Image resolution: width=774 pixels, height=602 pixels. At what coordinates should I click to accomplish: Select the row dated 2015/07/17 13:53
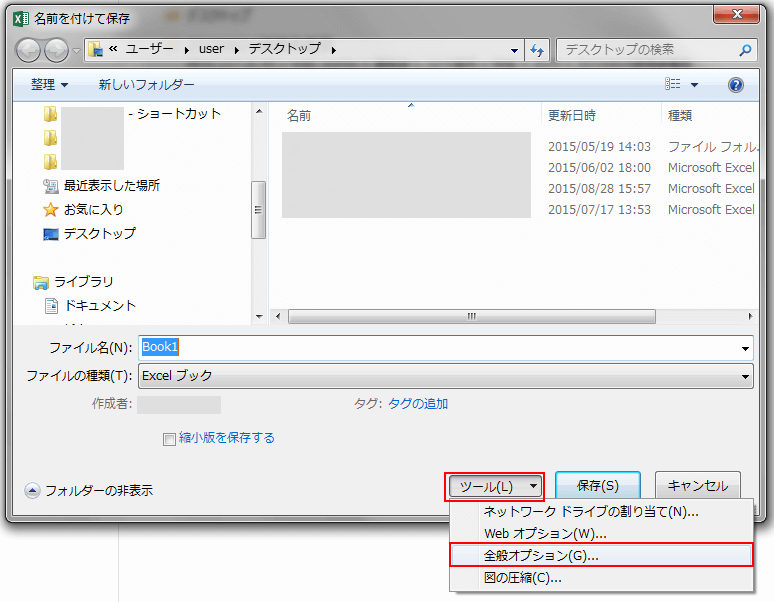(x=519, y=210)
